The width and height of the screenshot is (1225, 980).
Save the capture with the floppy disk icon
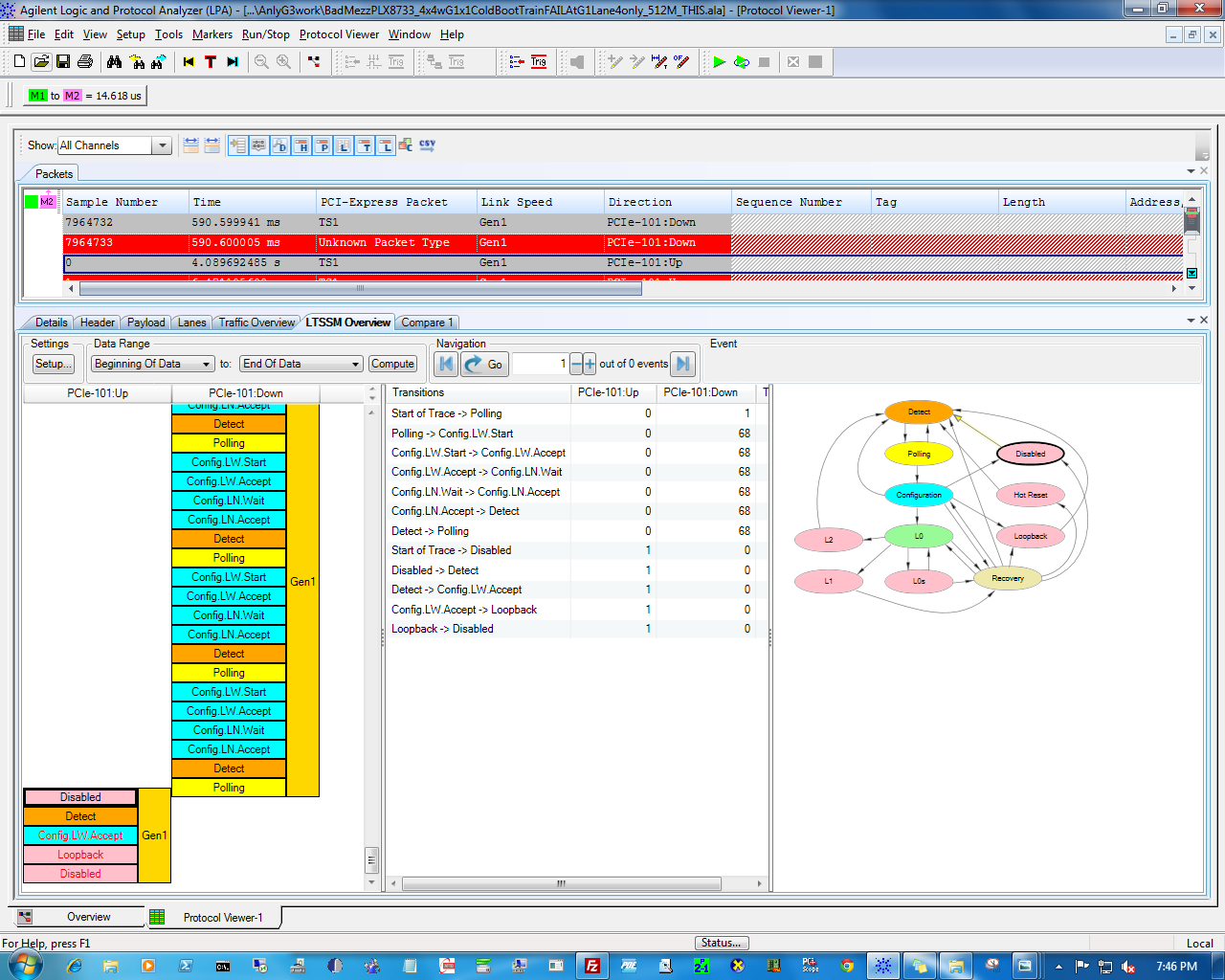63,62
